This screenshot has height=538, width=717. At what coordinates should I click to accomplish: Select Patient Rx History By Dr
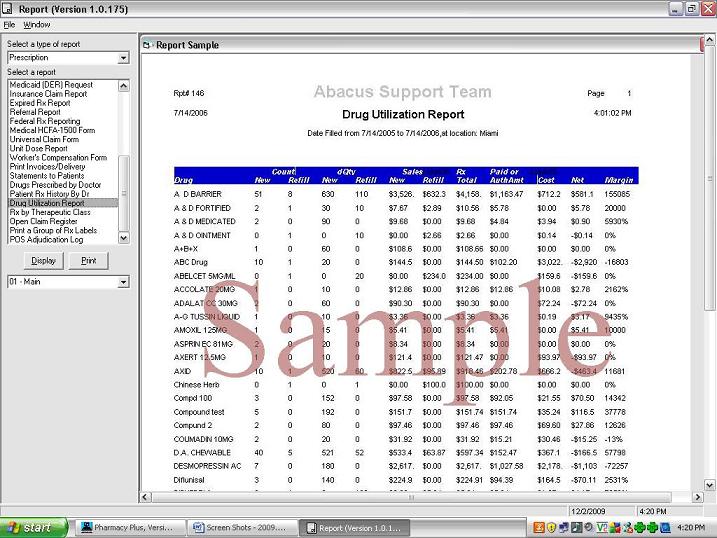[x=49, y=194]
